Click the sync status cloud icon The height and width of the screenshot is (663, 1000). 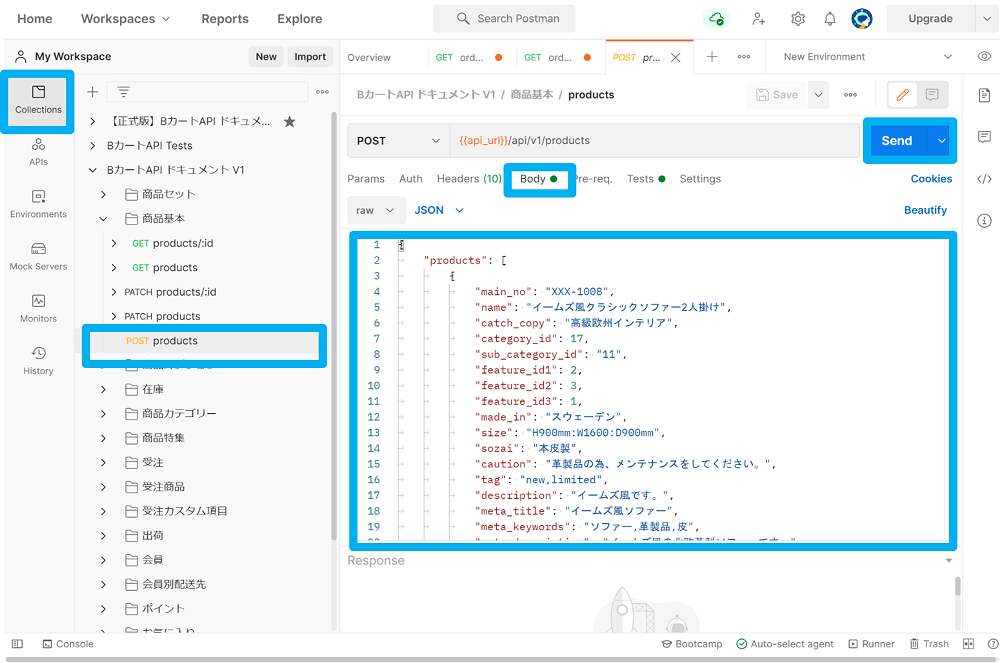pos(716,18)
